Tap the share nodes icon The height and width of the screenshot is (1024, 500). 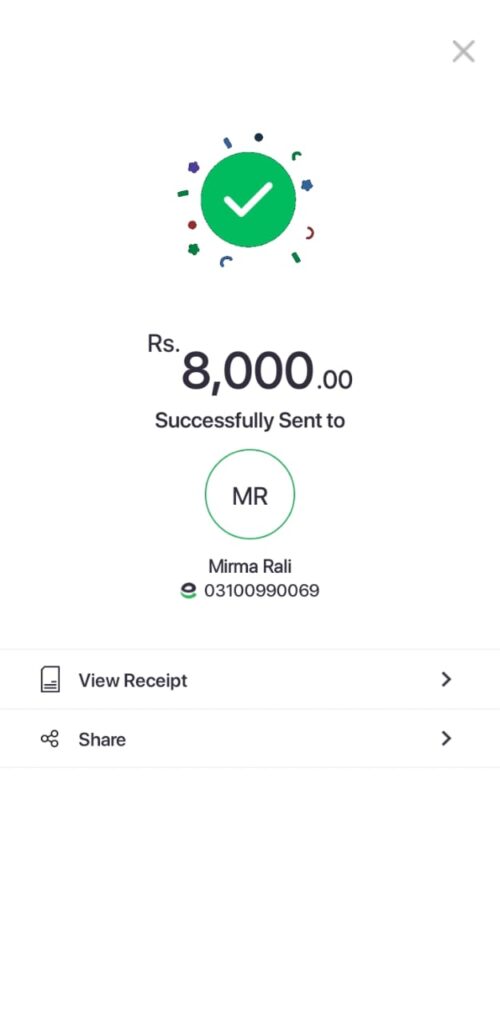(50, 739)
